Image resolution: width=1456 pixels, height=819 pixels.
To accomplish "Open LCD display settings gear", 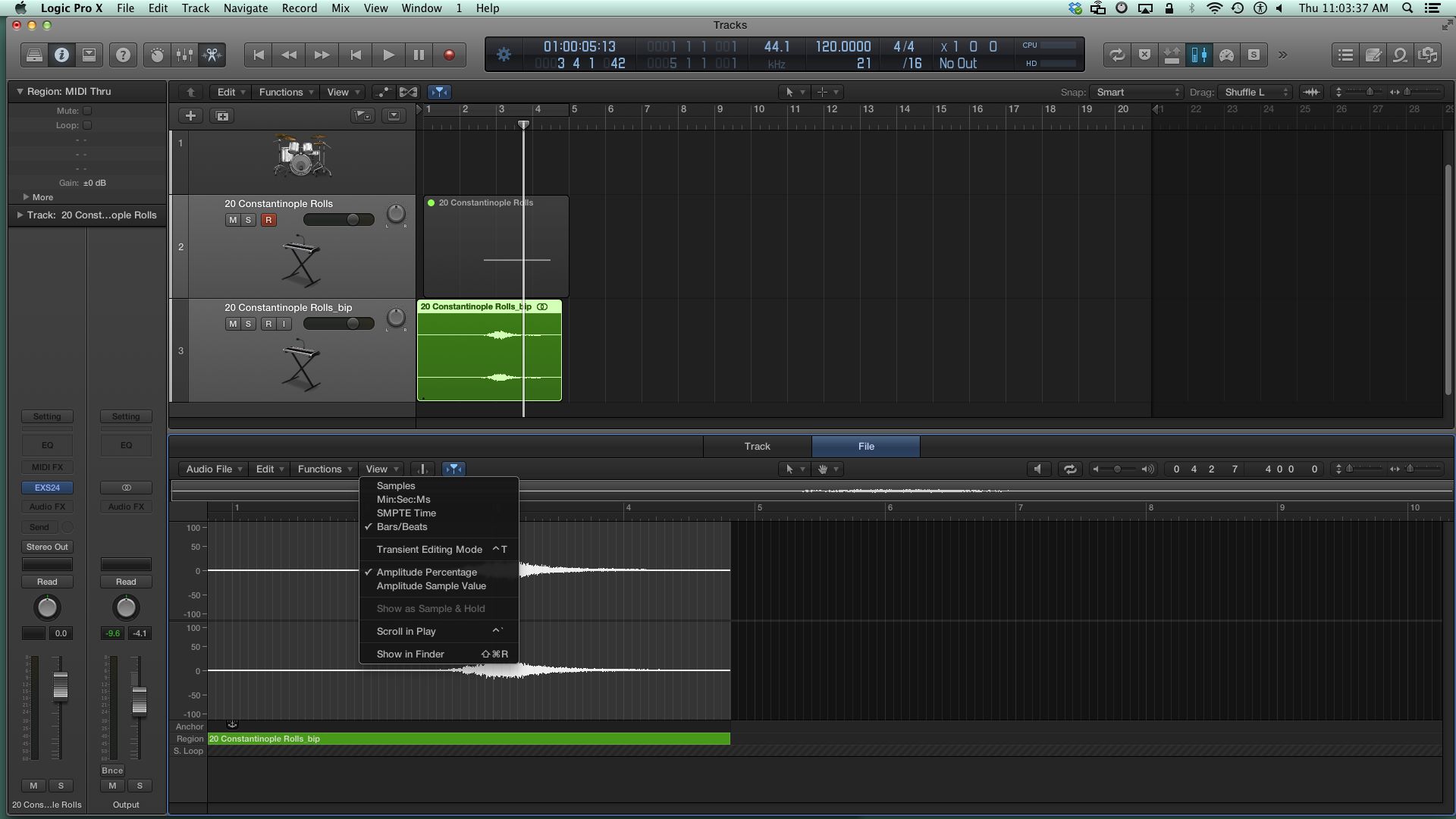I will [x=504, y=55].
